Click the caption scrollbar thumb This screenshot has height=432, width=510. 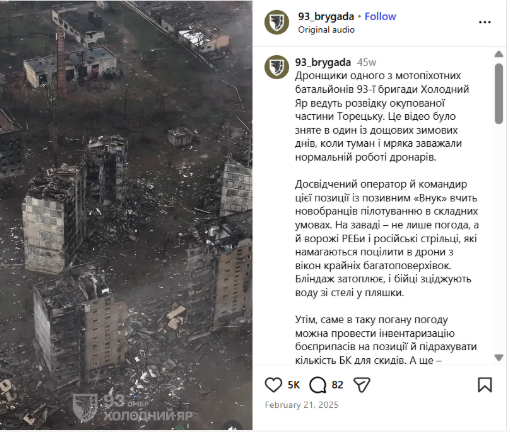[499, 94]
